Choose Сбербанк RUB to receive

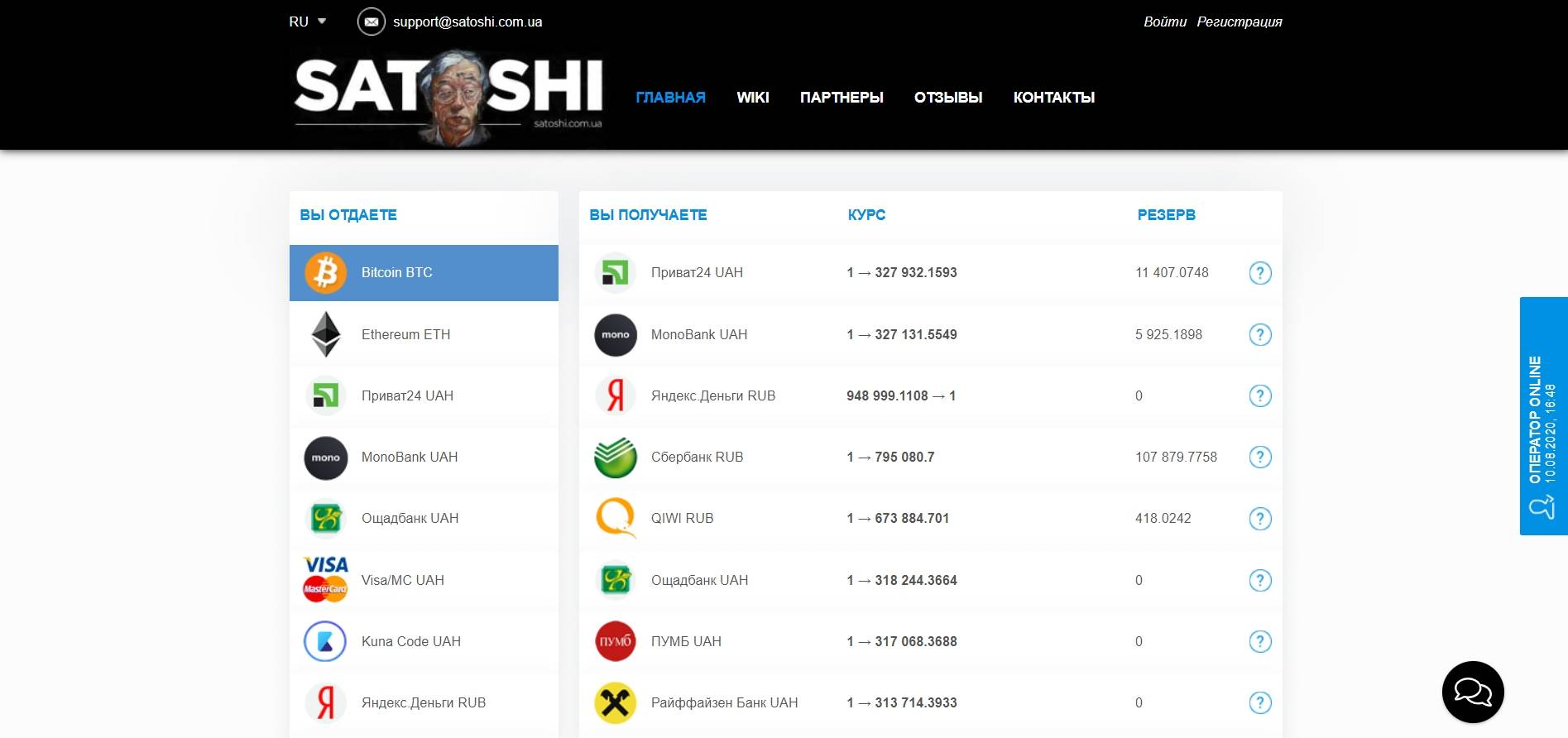[x=931, y=457]
